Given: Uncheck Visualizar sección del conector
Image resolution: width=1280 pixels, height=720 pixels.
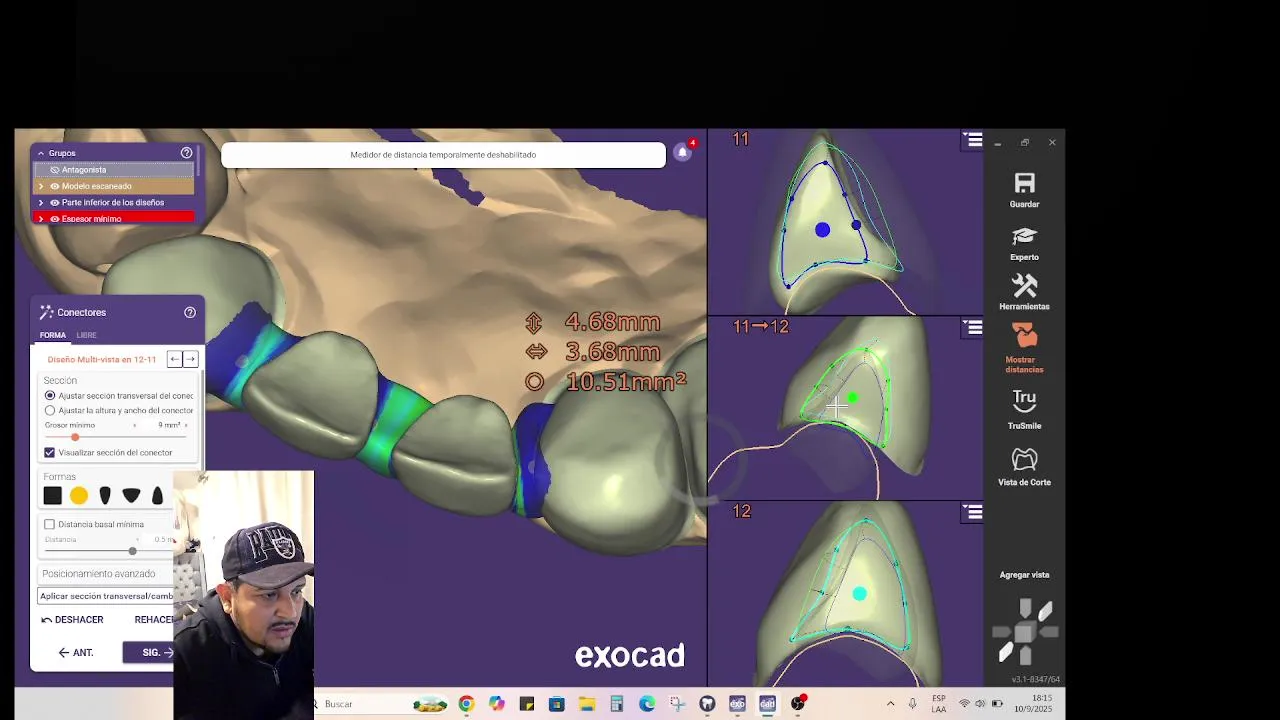Looking at the screenshot, I should (49, 453).
